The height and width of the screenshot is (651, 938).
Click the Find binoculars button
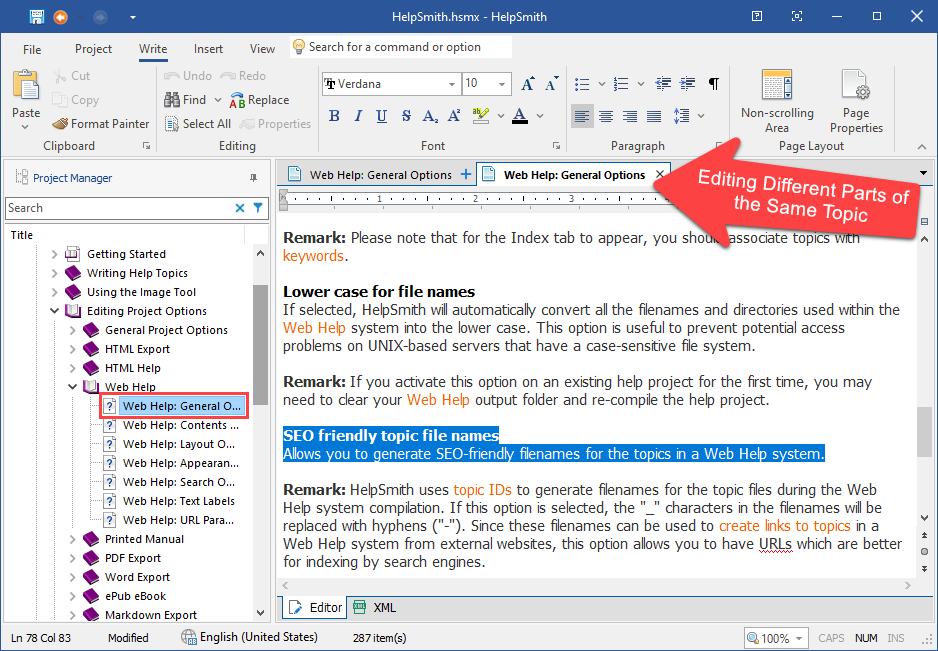[x=185, y=100]
